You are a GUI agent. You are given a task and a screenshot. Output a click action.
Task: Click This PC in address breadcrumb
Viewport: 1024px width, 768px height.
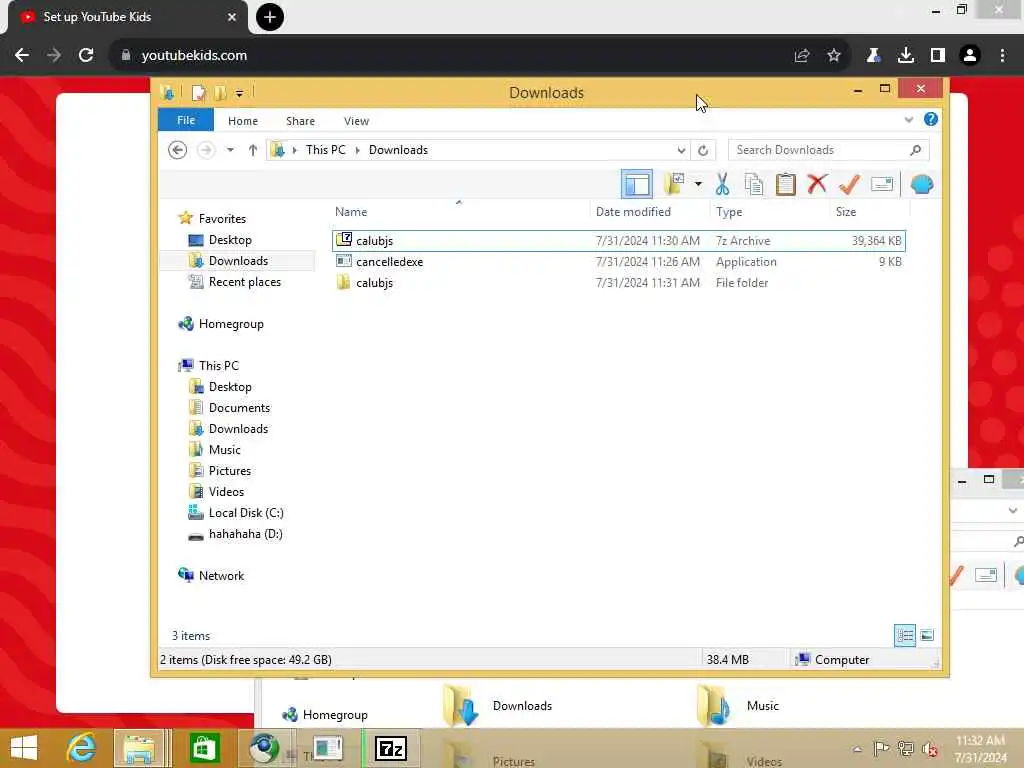pos(326,150)
